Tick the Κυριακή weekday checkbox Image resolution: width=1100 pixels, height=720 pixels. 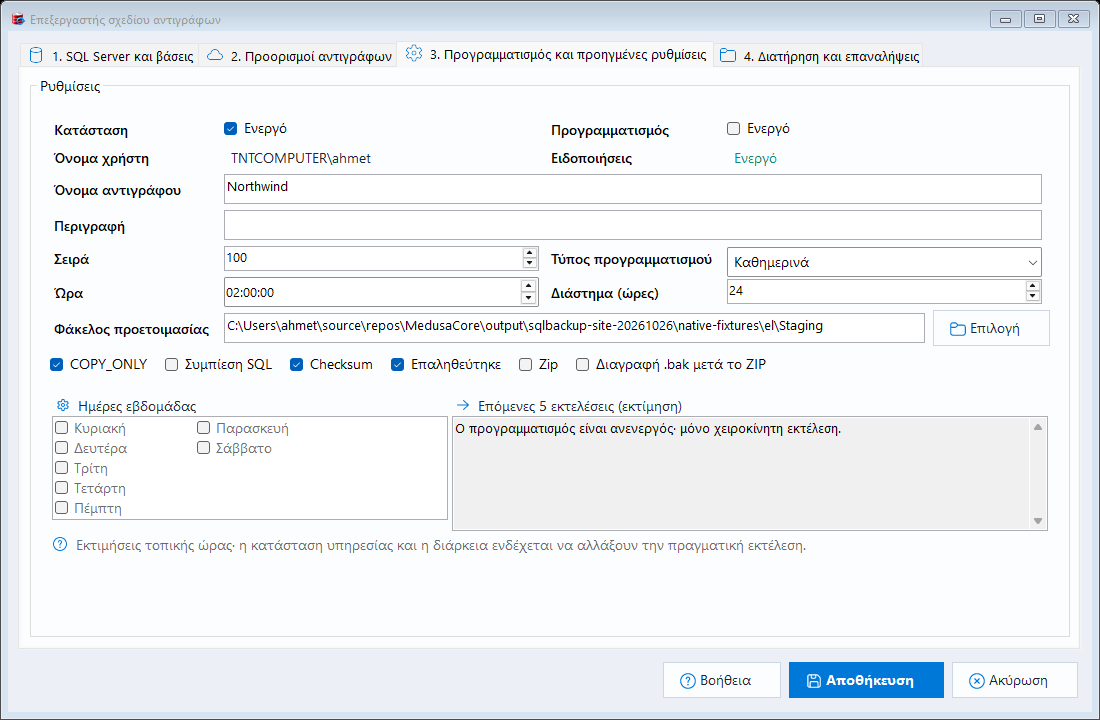(62, 428)
